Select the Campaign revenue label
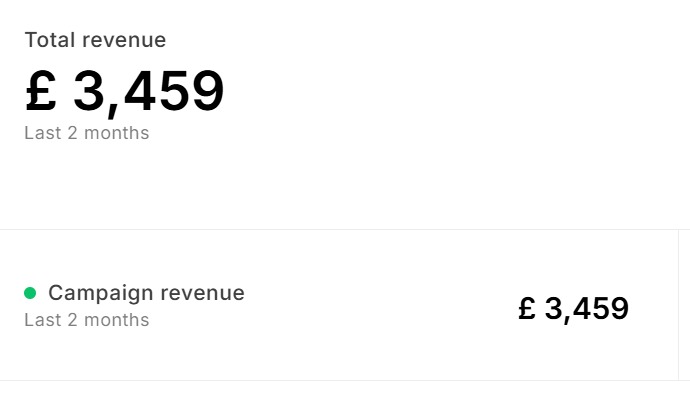This screenshot has height=397, width=690. [146, 293]
